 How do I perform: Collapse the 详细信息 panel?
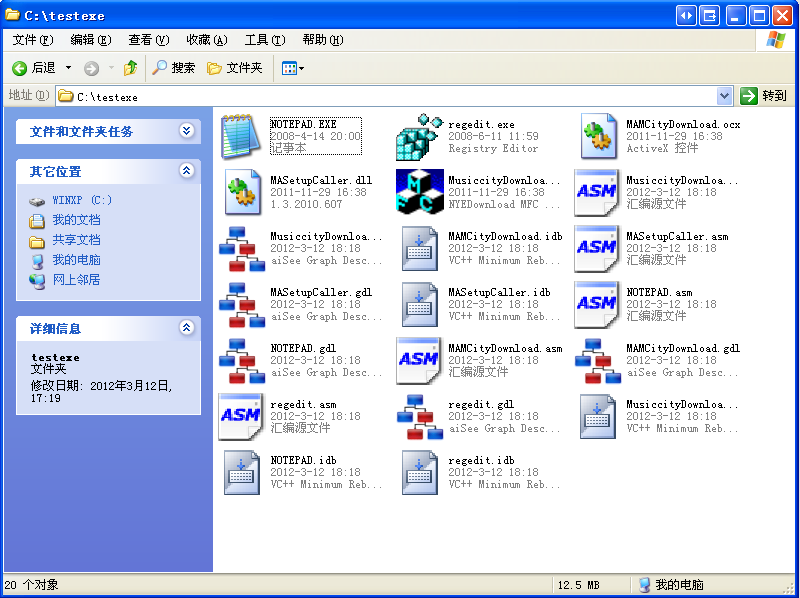tap(187, 328)
